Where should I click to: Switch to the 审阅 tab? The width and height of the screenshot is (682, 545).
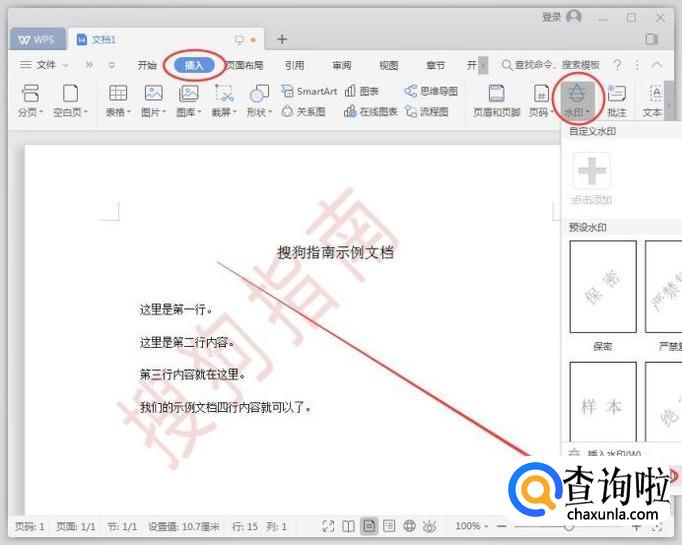[342, 65]
